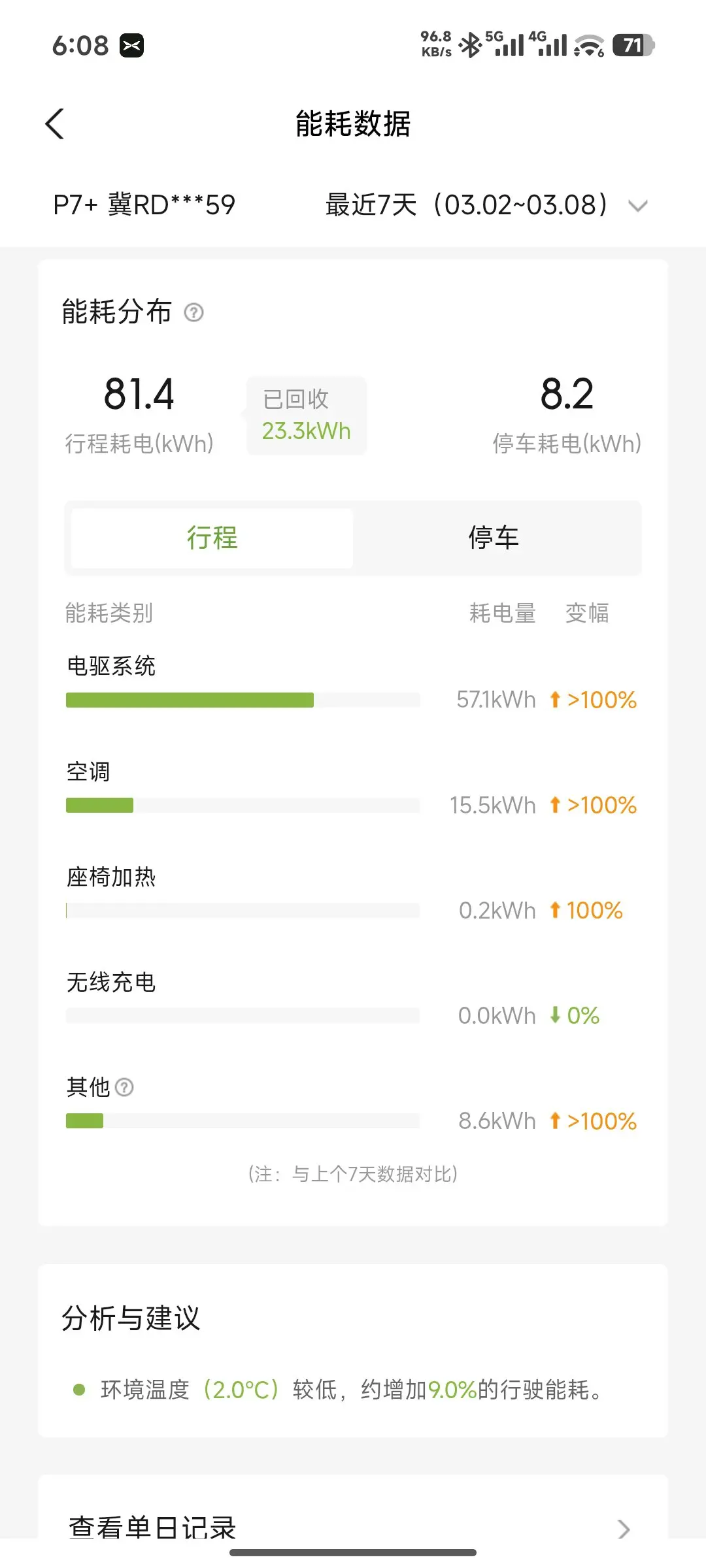Tap the 电驱系统 energy progress bar
Screen dimensions: 706x1568
pyautogui.click(x=243, y=700)
